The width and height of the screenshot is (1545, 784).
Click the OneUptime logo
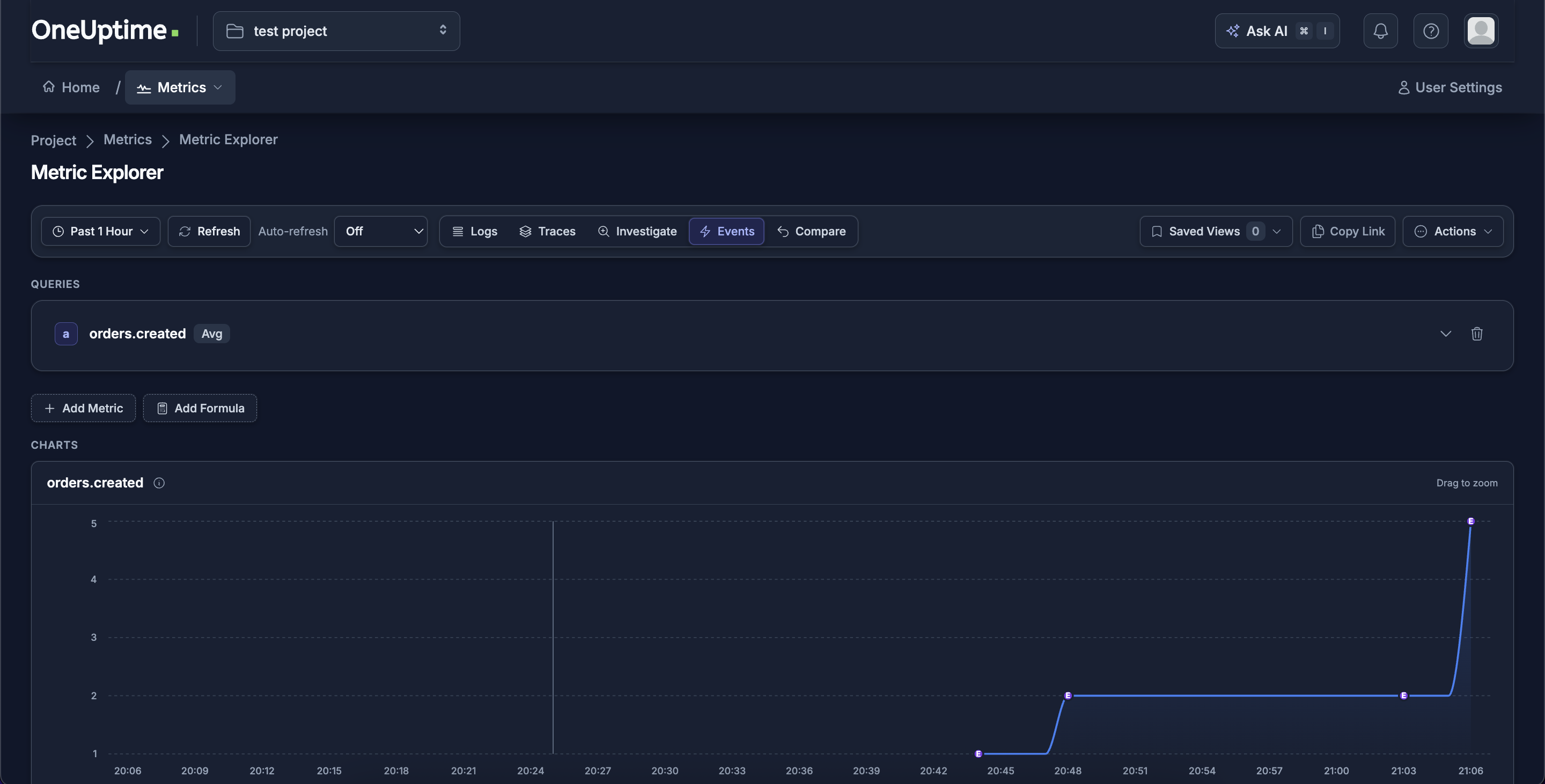pyautogui.click(x=105, y=31)
